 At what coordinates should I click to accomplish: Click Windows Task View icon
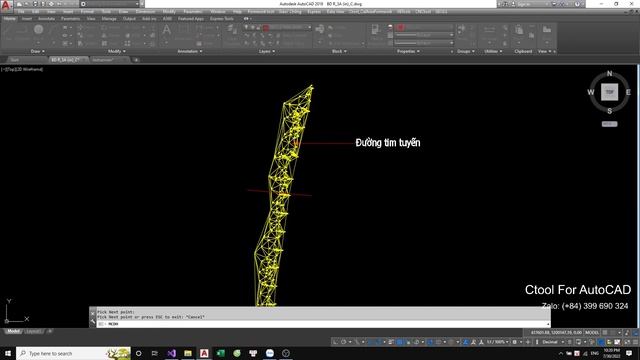155,353
